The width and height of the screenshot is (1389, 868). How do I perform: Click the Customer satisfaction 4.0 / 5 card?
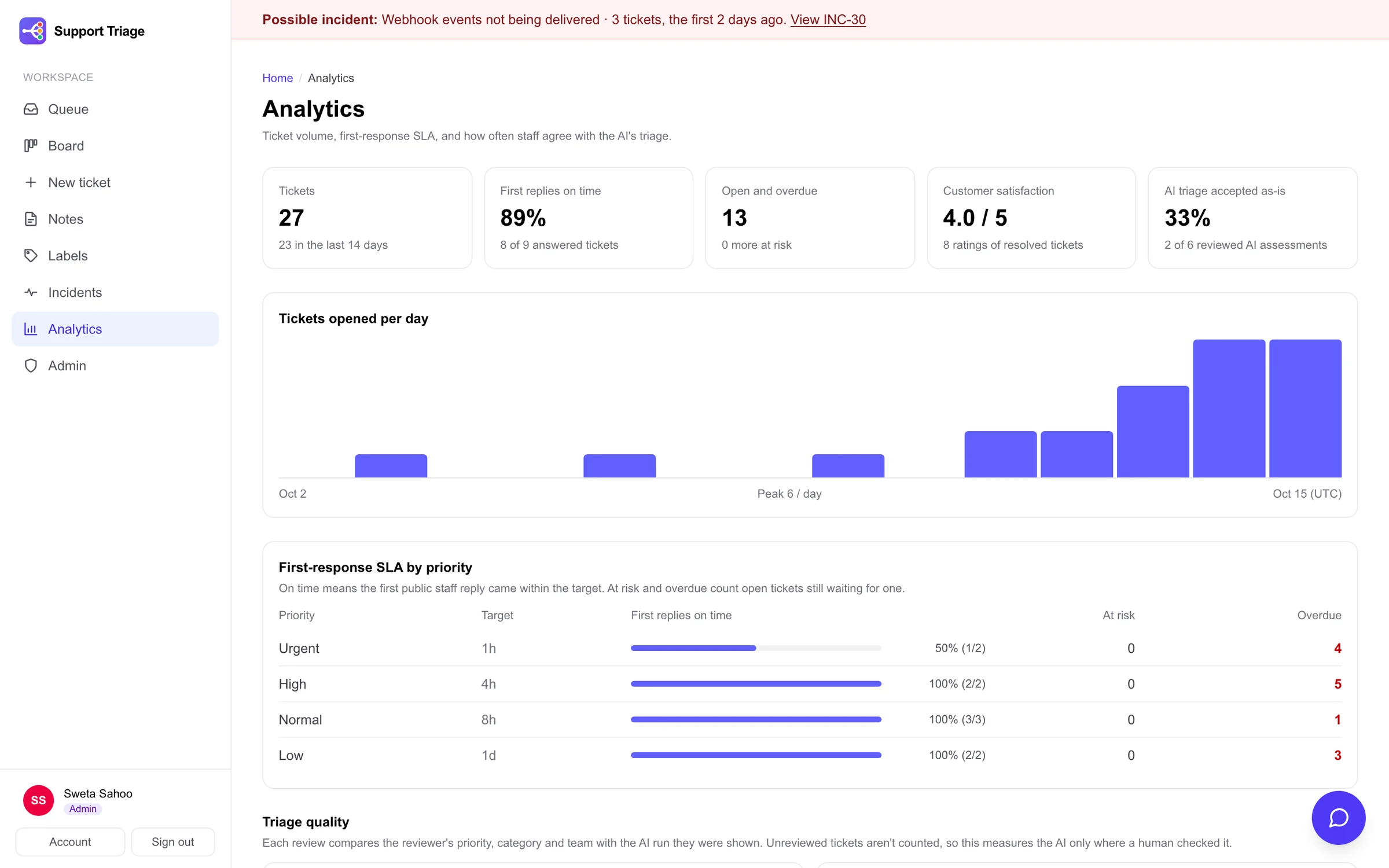pos(1031,218)
